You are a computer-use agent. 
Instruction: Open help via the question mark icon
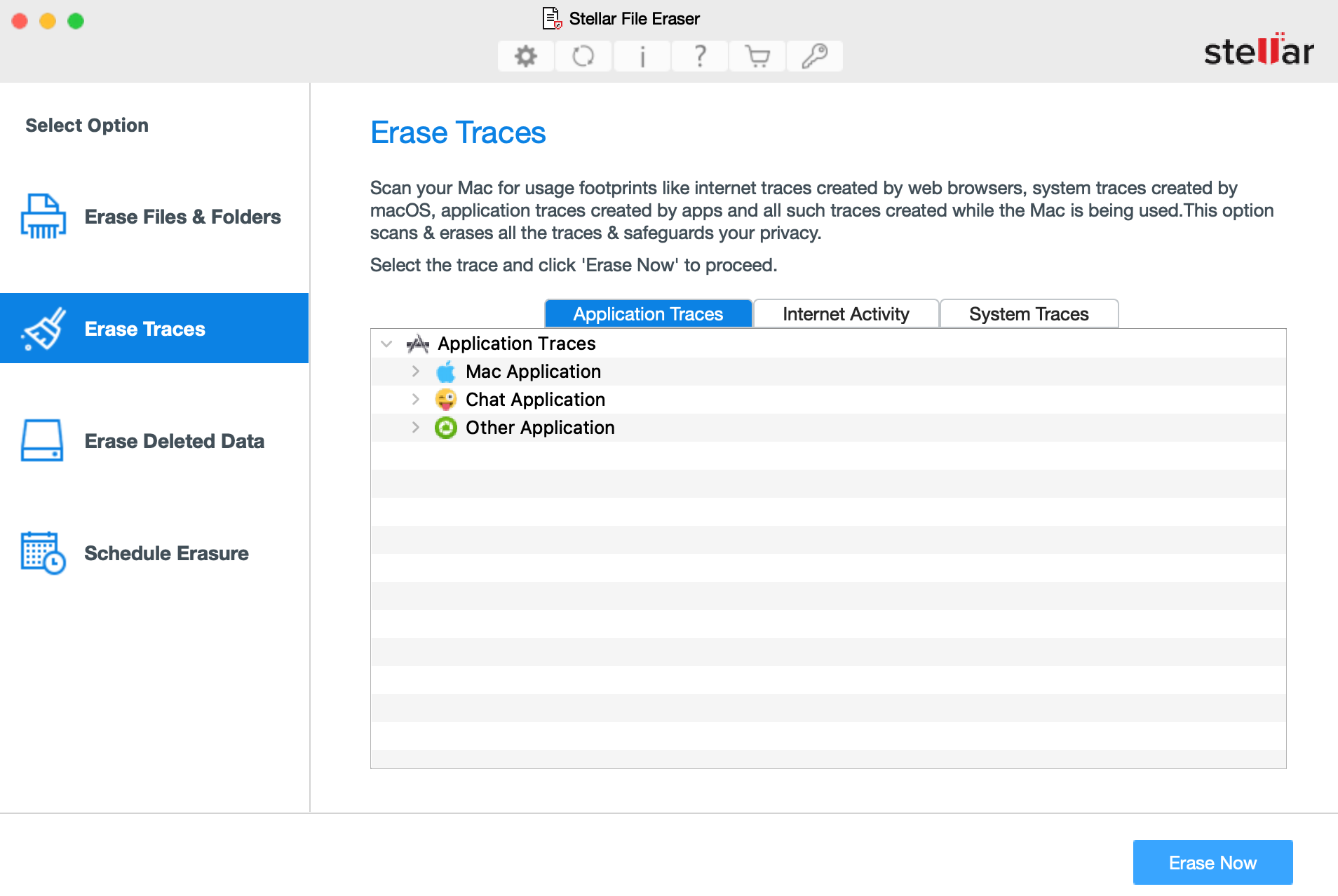(x=700, y=56)
